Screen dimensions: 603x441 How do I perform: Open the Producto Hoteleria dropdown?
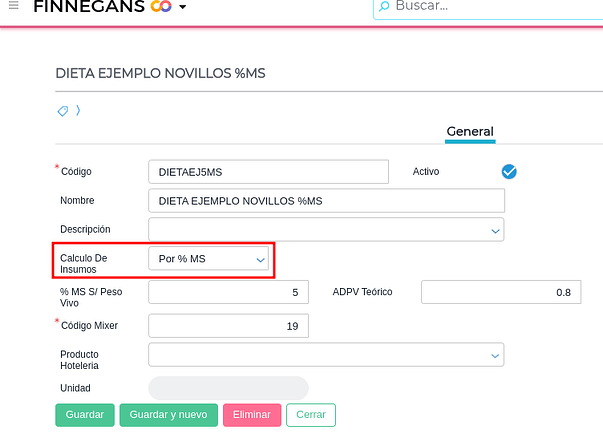326,355
